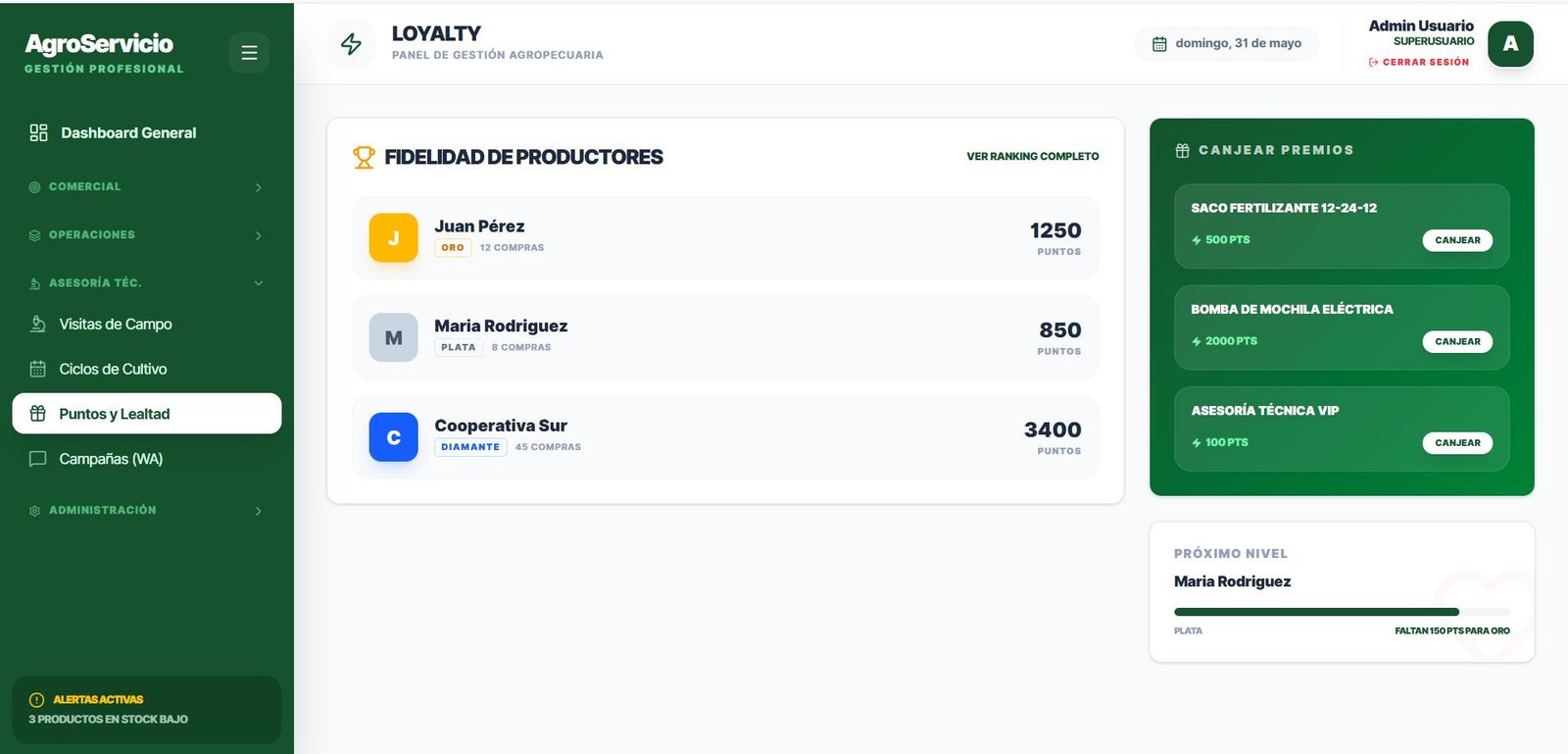Click the 45 COMPRAS label

(548, 447)
